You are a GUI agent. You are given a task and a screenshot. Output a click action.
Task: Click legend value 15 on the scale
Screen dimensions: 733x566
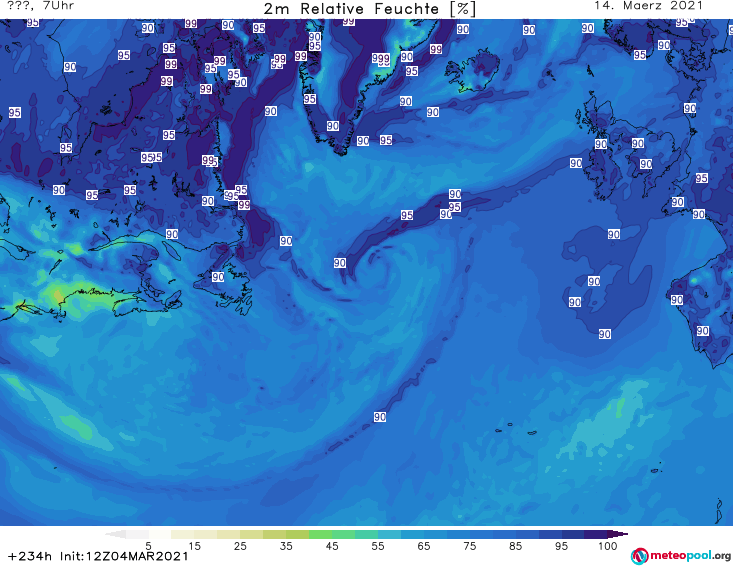194,546
